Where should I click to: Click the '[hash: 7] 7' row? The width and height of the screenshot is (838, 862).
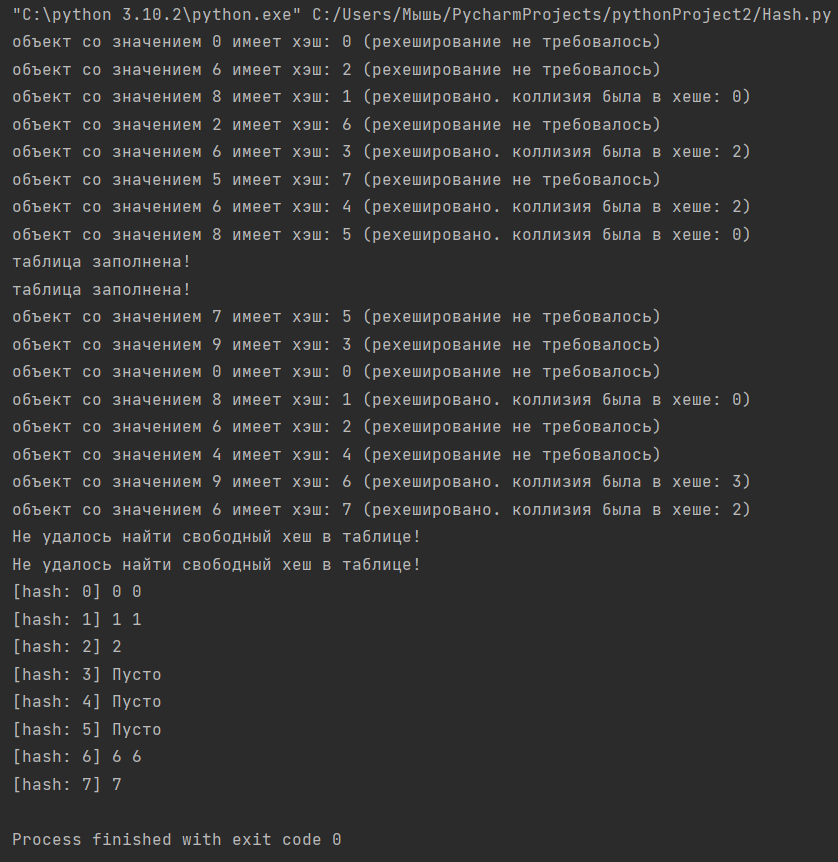[67, 784]
